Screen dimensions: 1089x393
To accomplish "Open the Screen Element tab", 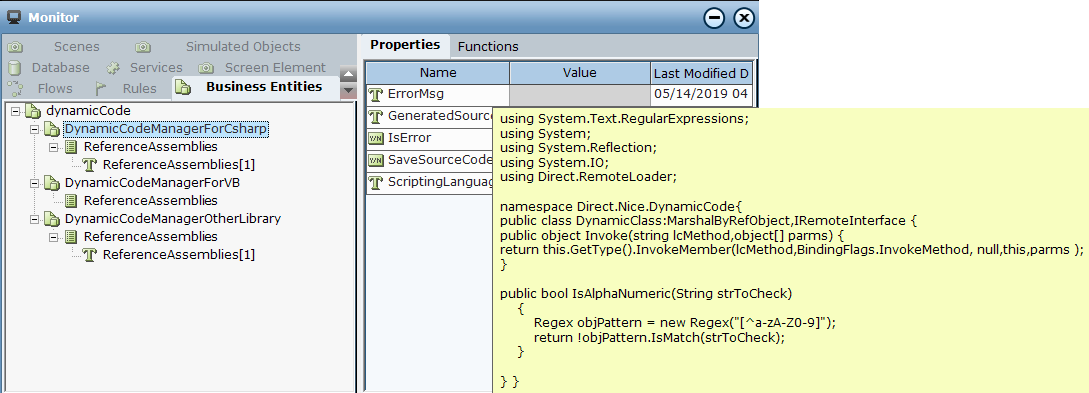I will pyautogui.click(x=275, y=67).
